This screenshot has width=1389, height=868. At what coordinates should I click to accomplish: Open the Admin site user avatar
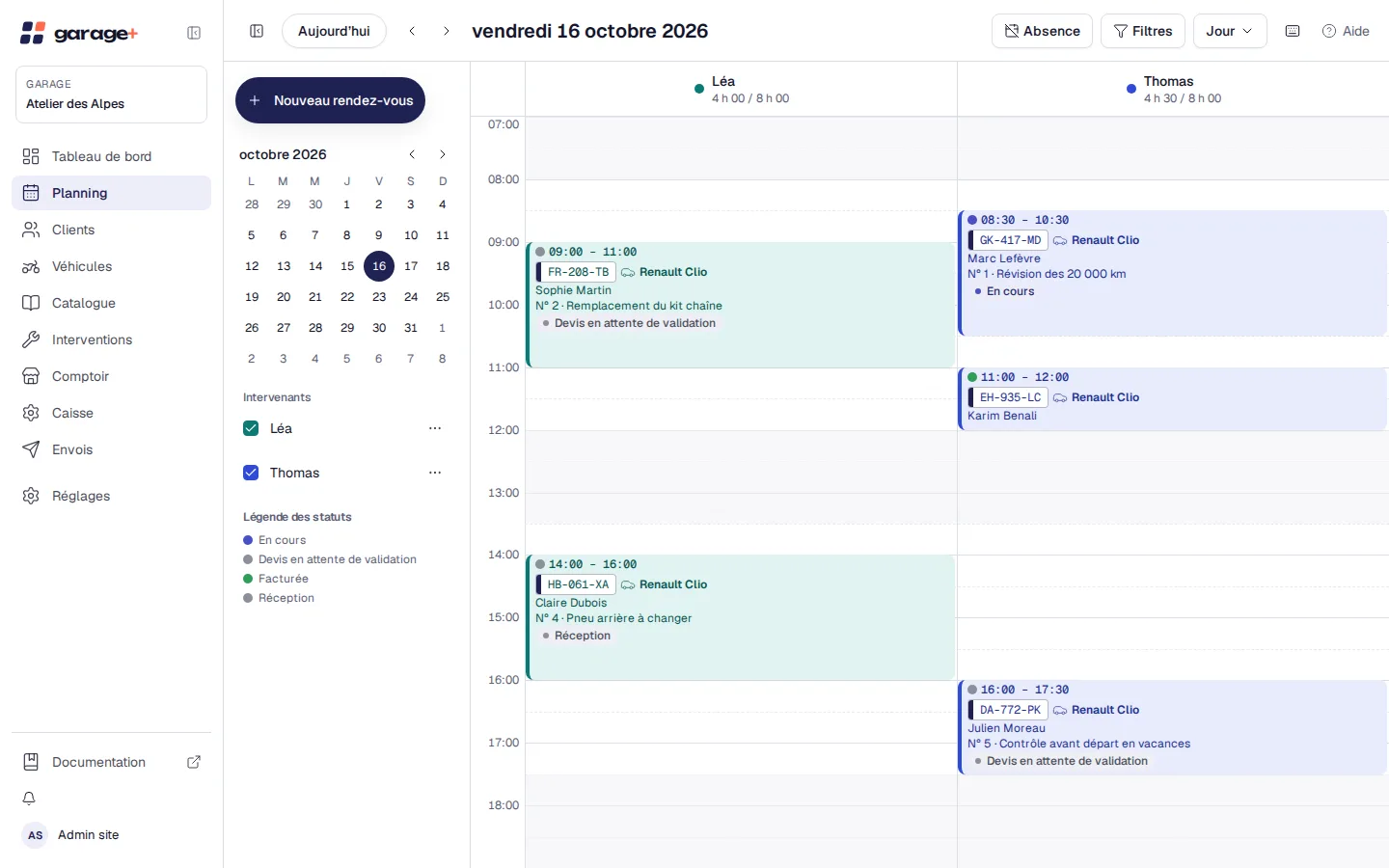(x=36, y=835)
